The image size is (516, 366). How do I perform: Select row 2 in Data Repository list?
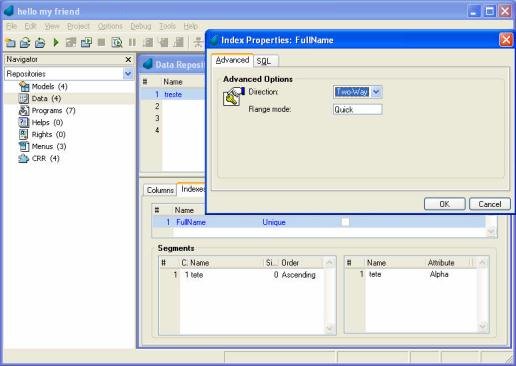tap(173, 106)
